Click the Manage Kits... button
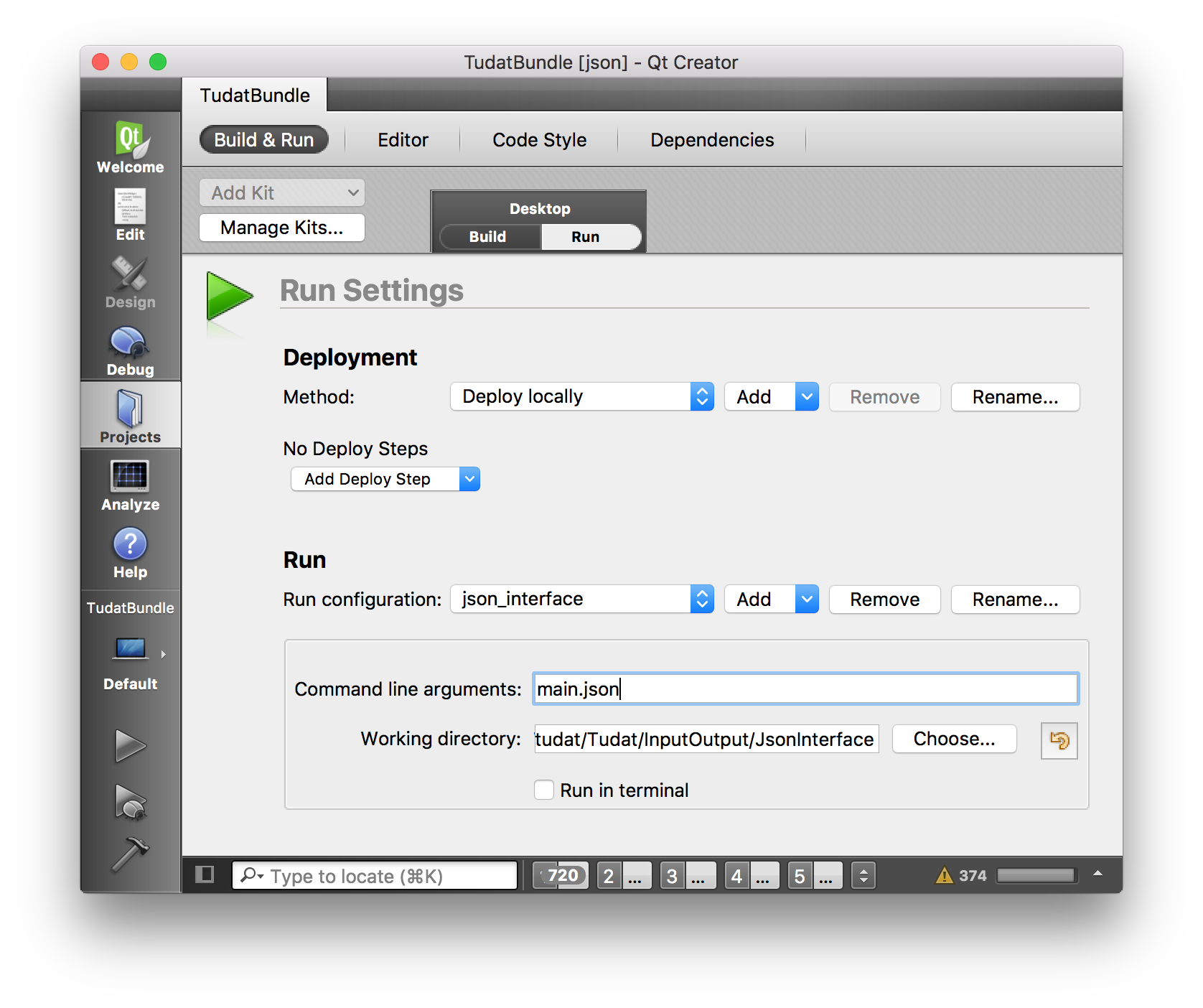 point(281,228)
